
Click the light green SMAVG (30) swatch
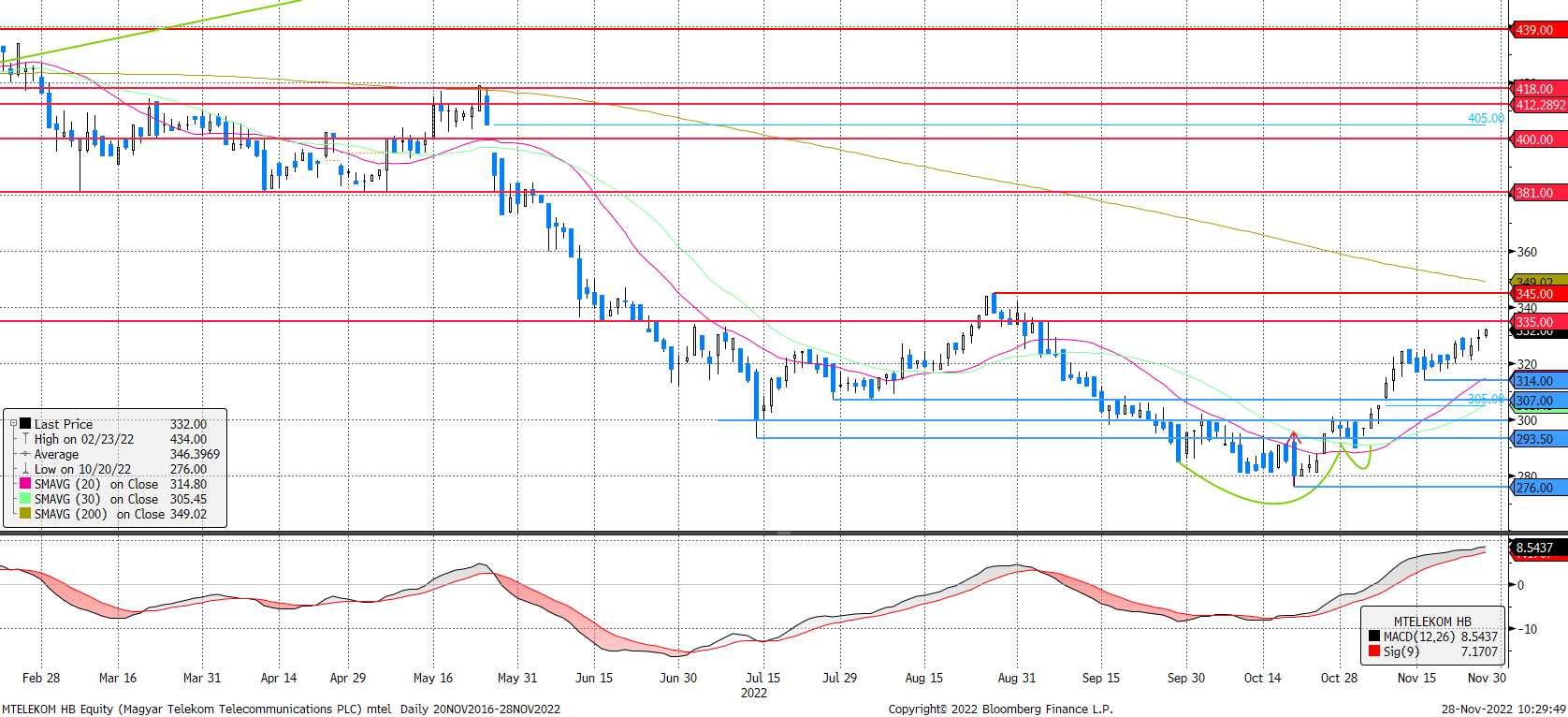point(25,499)
